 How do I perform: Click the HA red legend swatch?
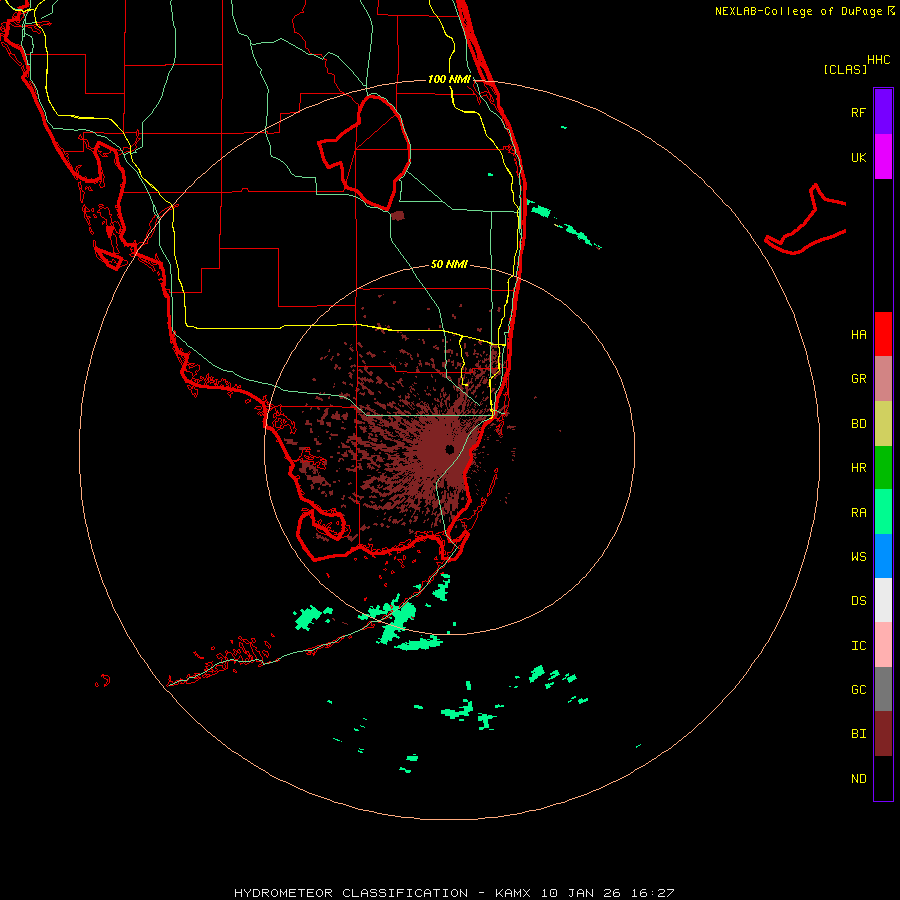click(883, 334)
